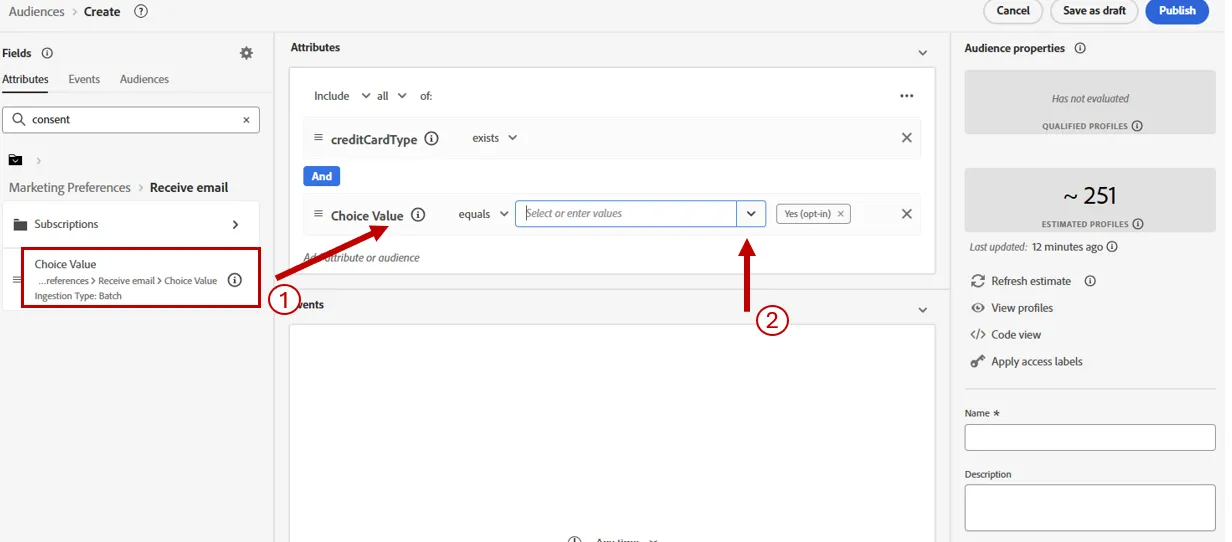This screenshot has width=1232, height=542.
Task: Remove the creditCardType rule
Action: click(x=907, y=138)
